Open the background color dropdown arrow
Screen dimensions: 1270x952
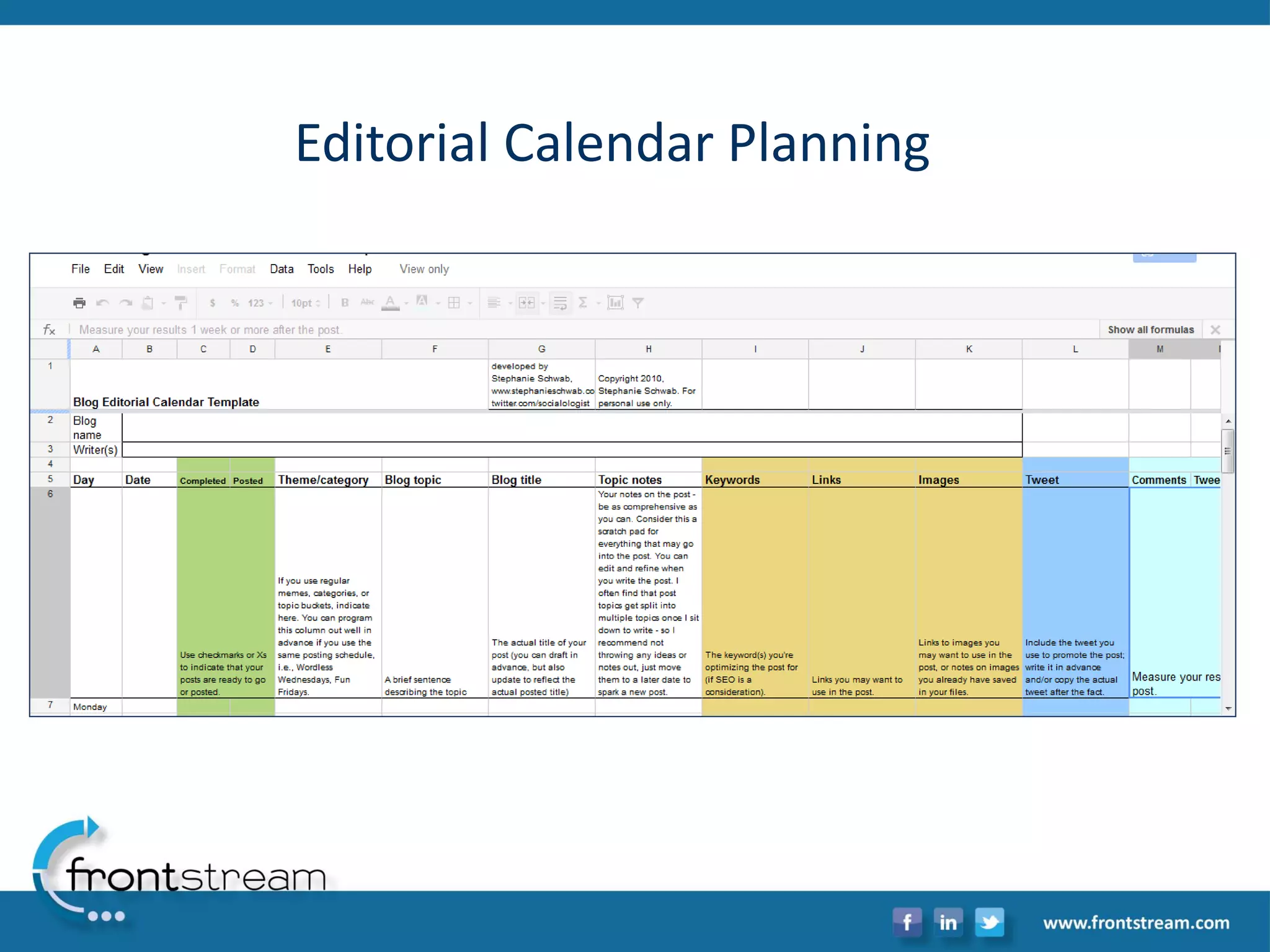pos(438,304)
